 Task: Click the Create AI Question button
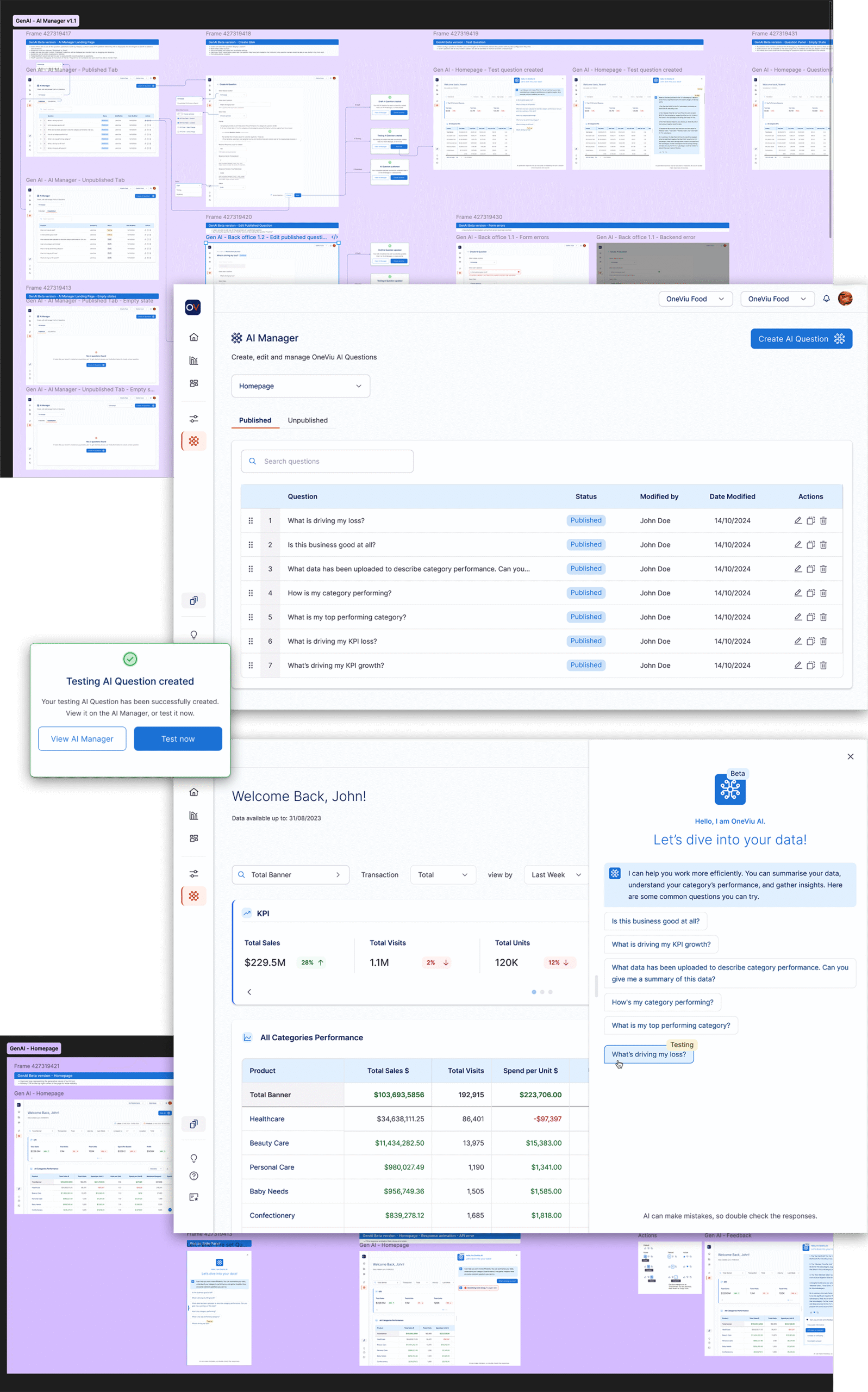(x=801, y=339)
